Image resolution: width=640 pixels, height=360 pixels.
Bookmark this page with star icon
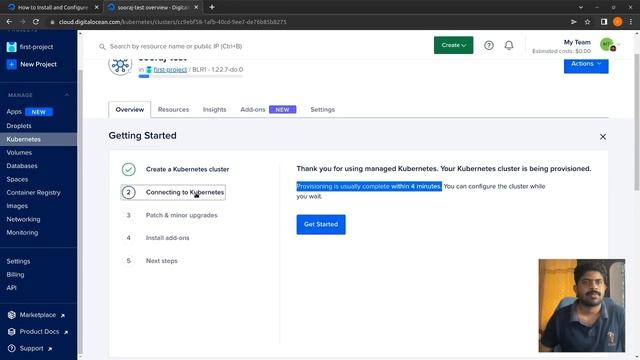click(x=587, y=22)
